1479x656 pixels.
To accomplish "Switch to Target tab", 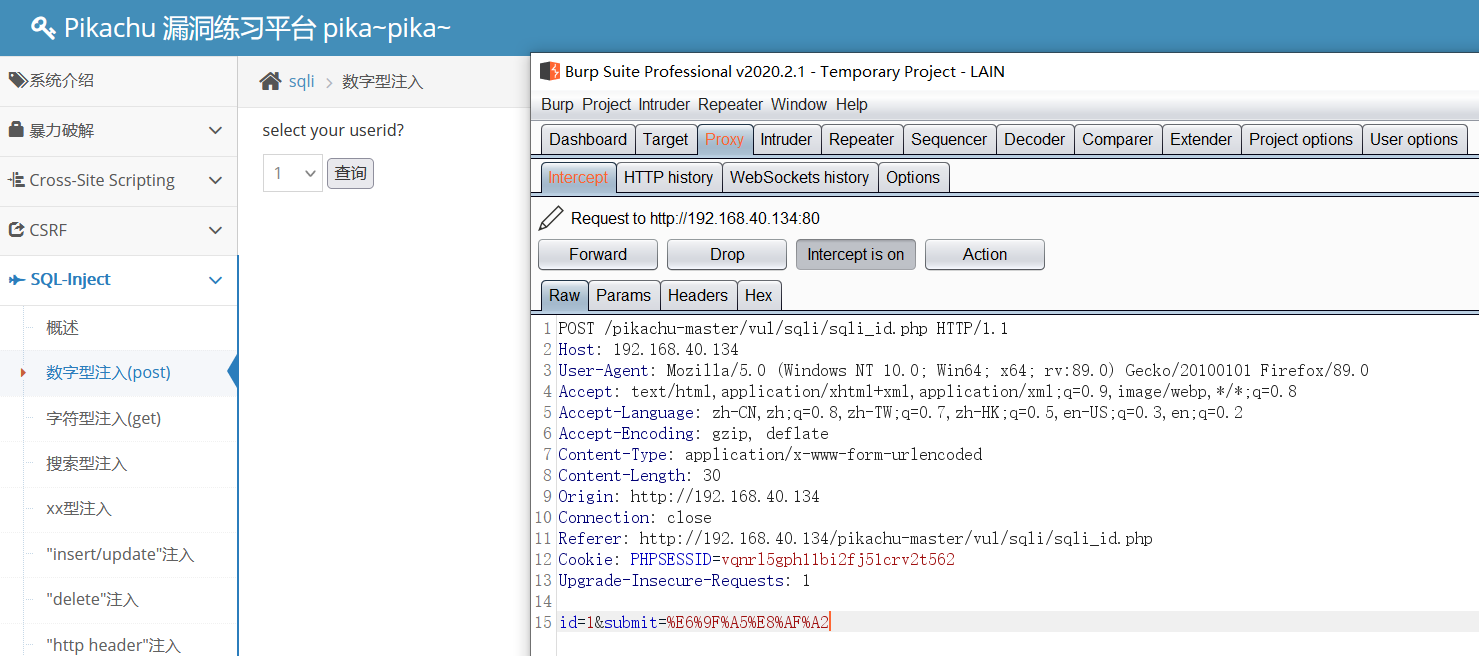I will tap(665, 139).
